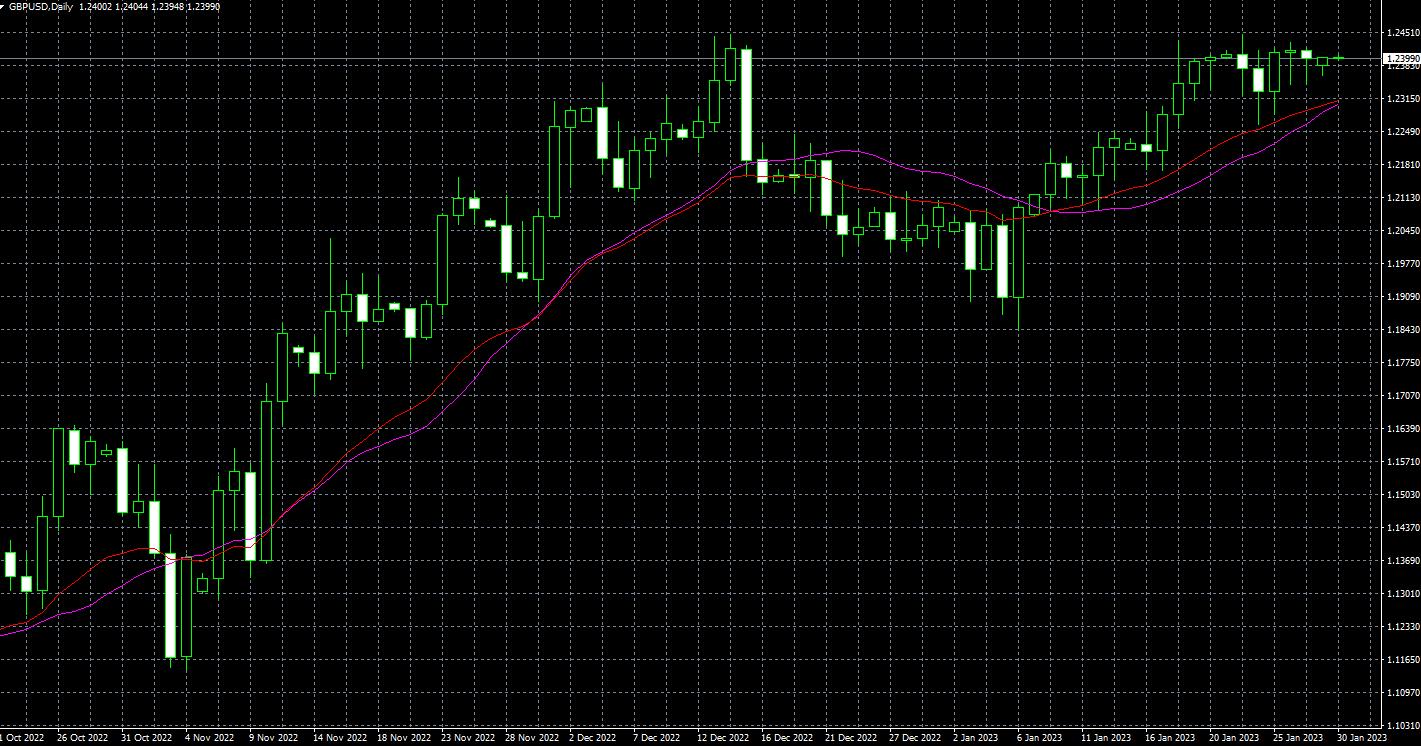
Task: Click the 1.14370 price scale label
Action: click(1402, 528)
